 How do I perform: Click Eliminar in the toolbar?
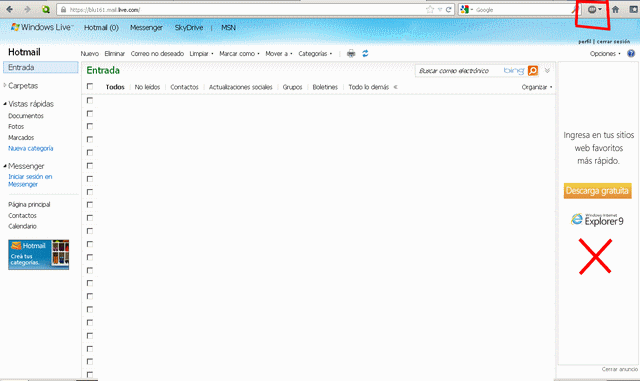(115, 53)
